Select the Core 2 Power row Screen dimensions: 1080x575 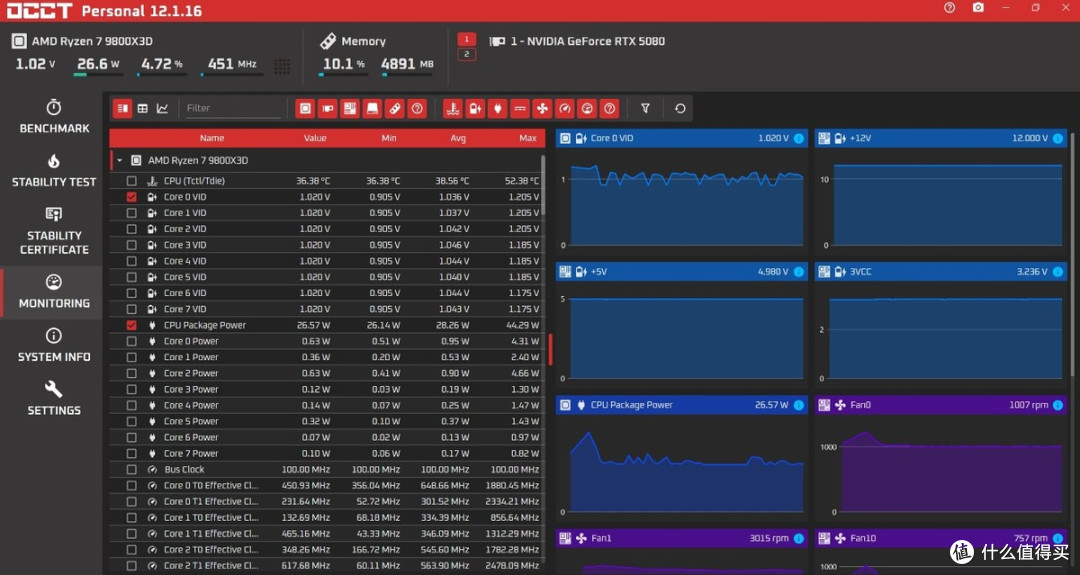(326, 373)
